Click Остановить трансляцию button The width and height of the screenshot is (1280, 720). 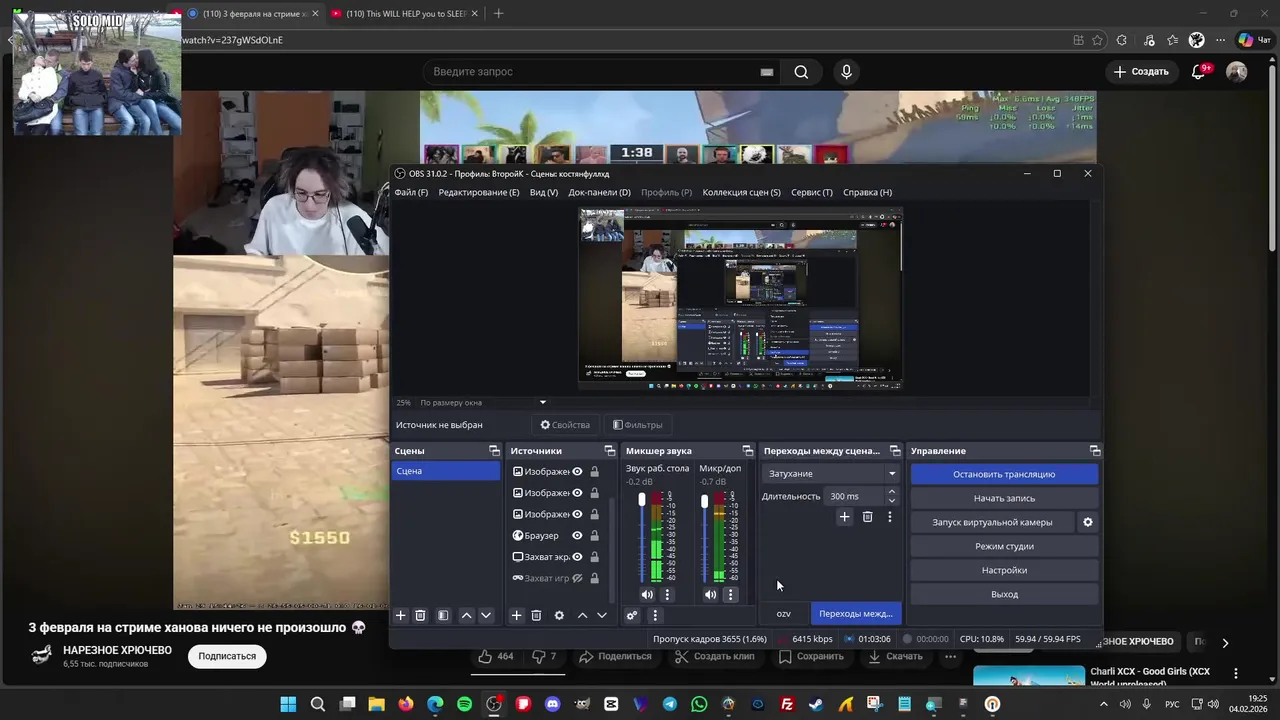click(x=1004, y=474)
